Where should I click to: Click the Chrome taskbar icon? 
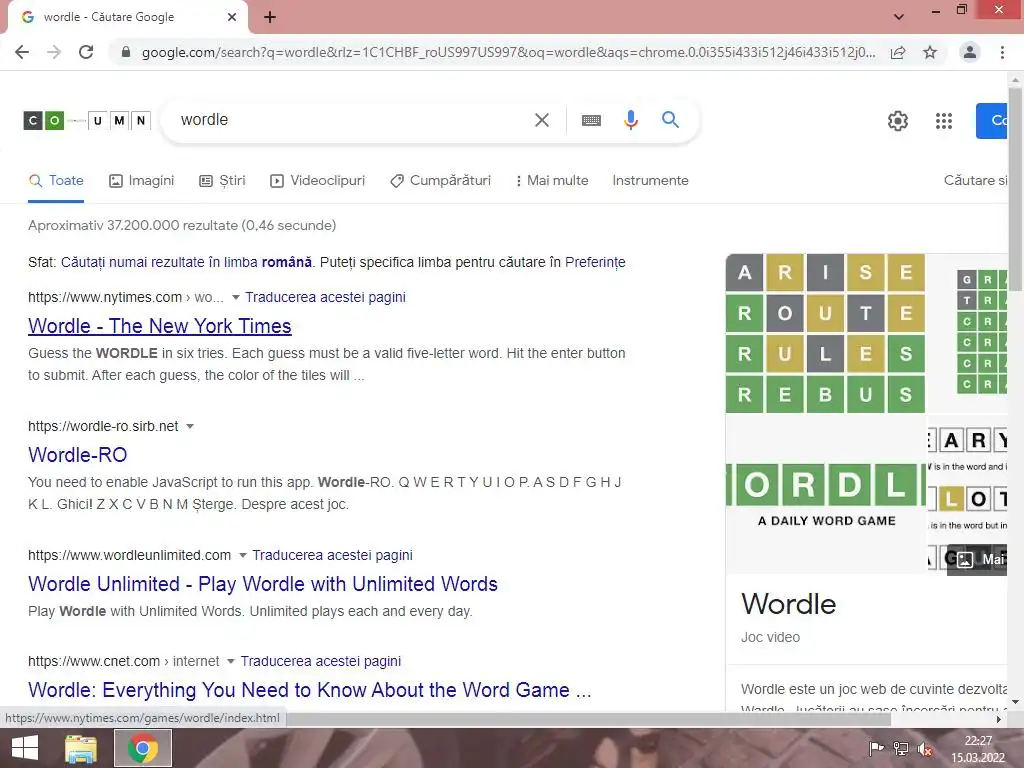tap(143, 748)
